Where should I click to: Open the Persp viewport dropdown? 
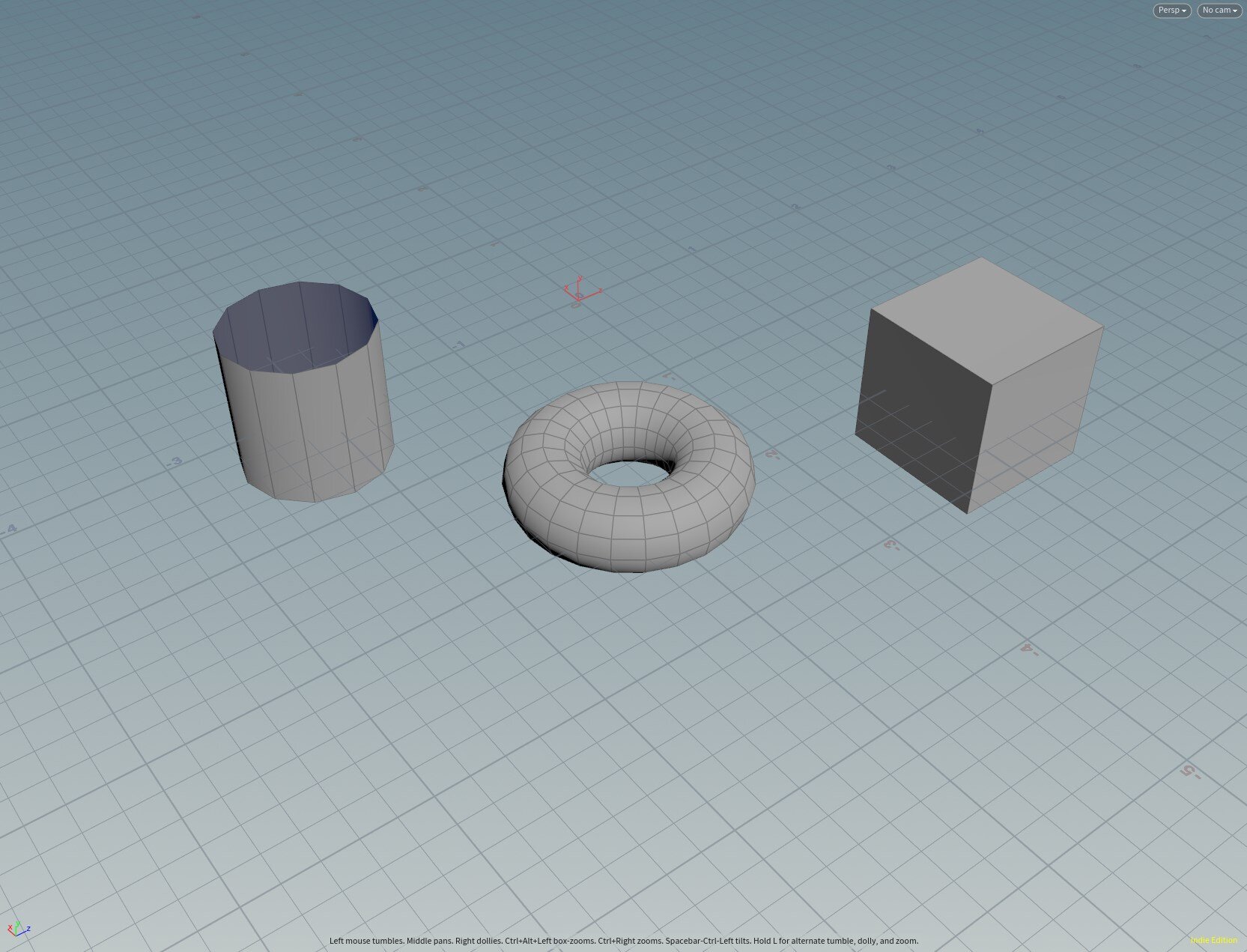(x=1171, y=10)
